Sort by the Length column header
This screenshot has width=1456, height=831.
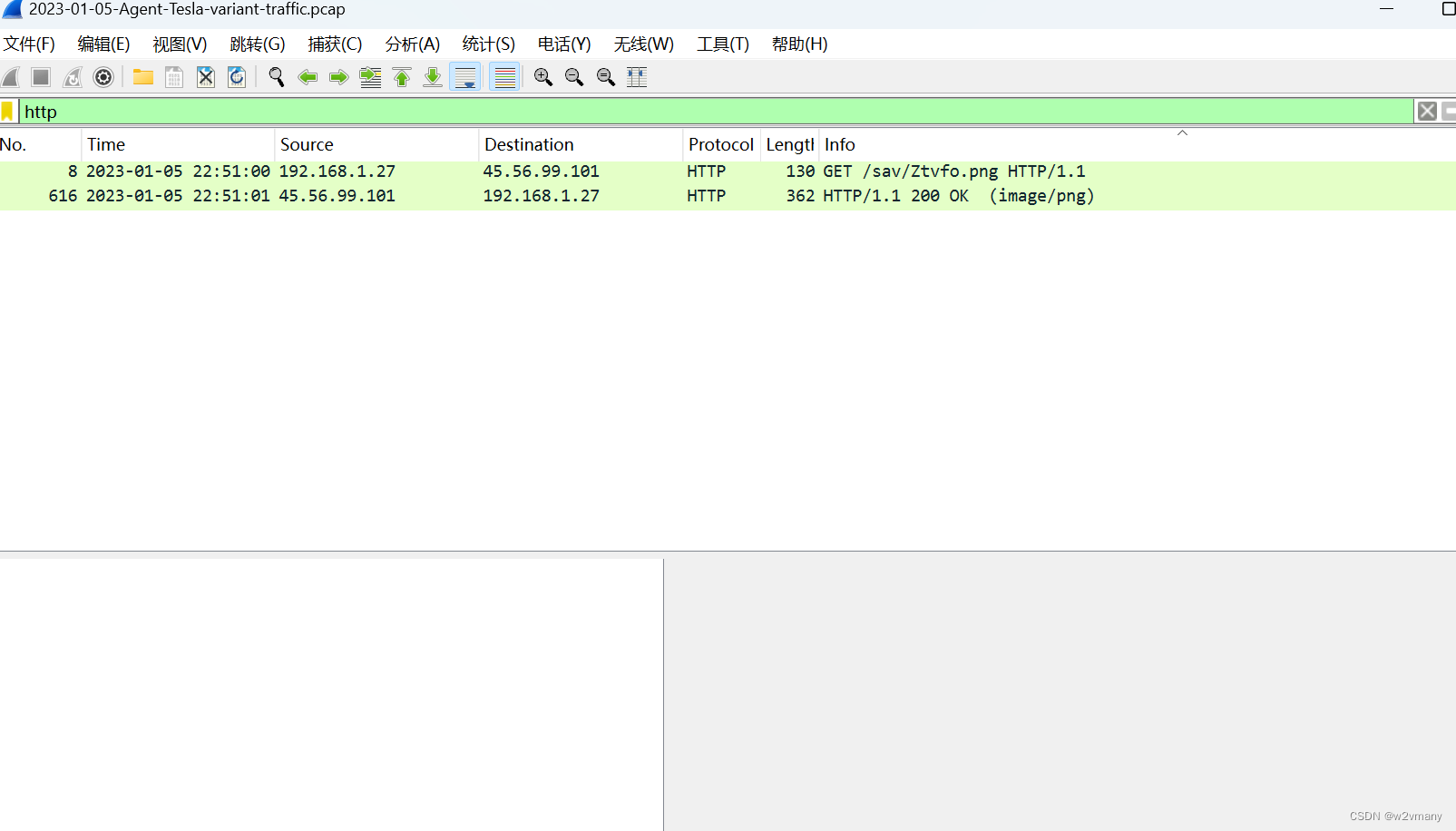pyautogui.click(x=790, y=145)
